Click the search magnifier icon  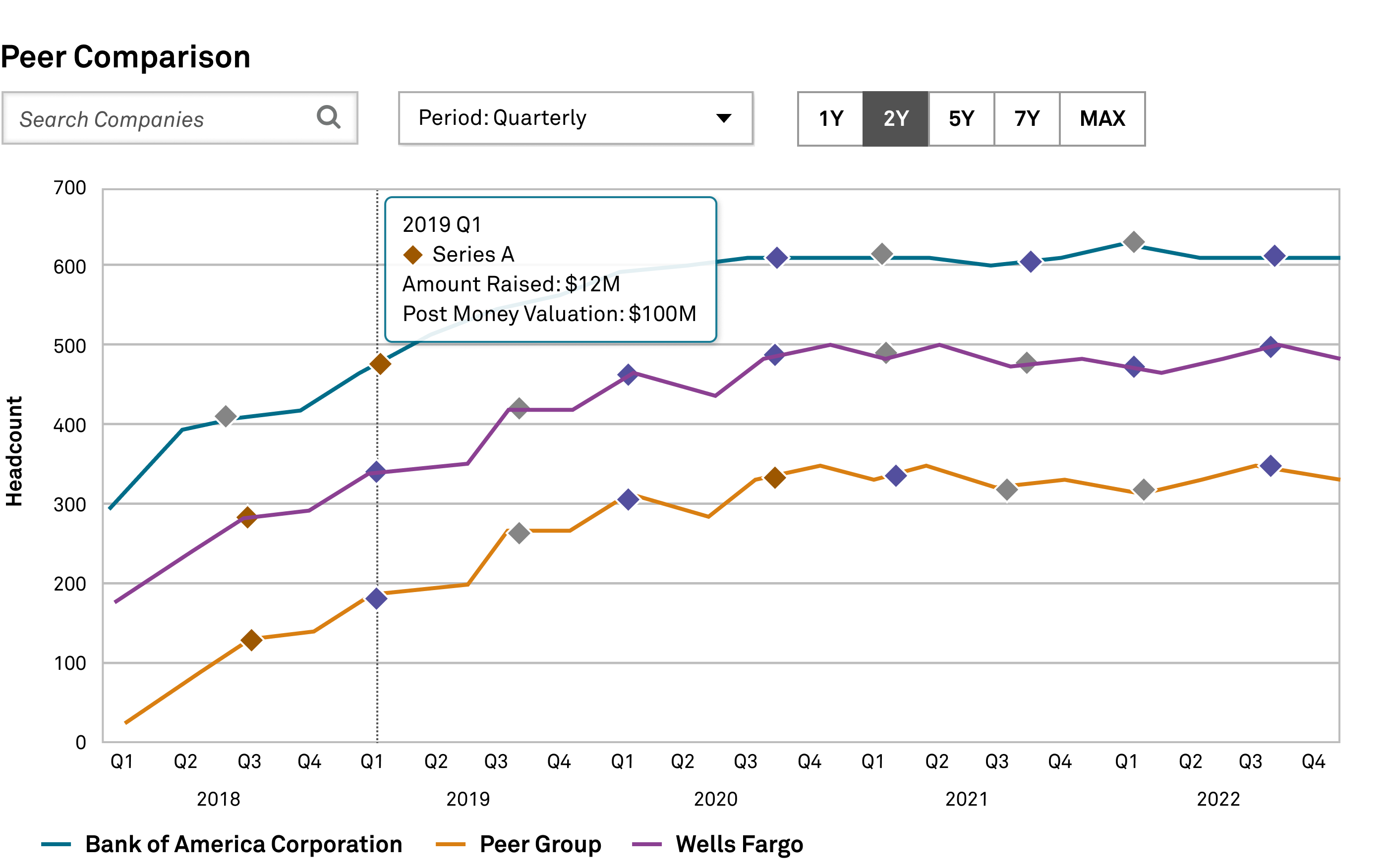click(329, 117)
